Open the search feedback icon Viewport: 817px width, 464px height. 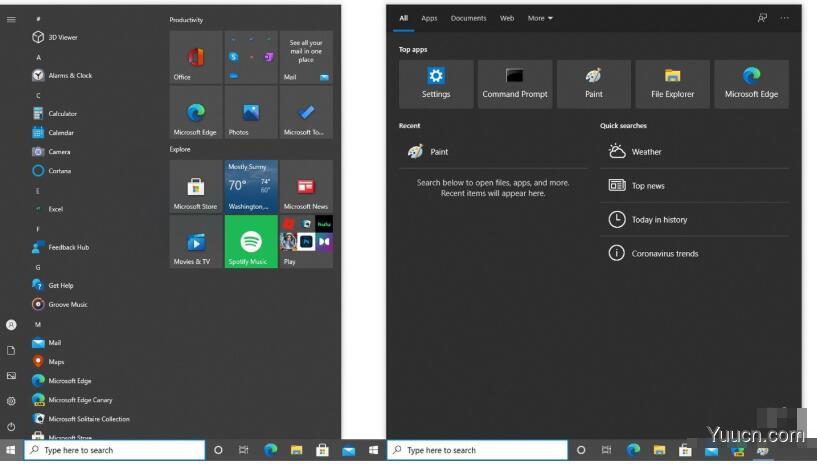pyautogui.click(x=762, y=18)
